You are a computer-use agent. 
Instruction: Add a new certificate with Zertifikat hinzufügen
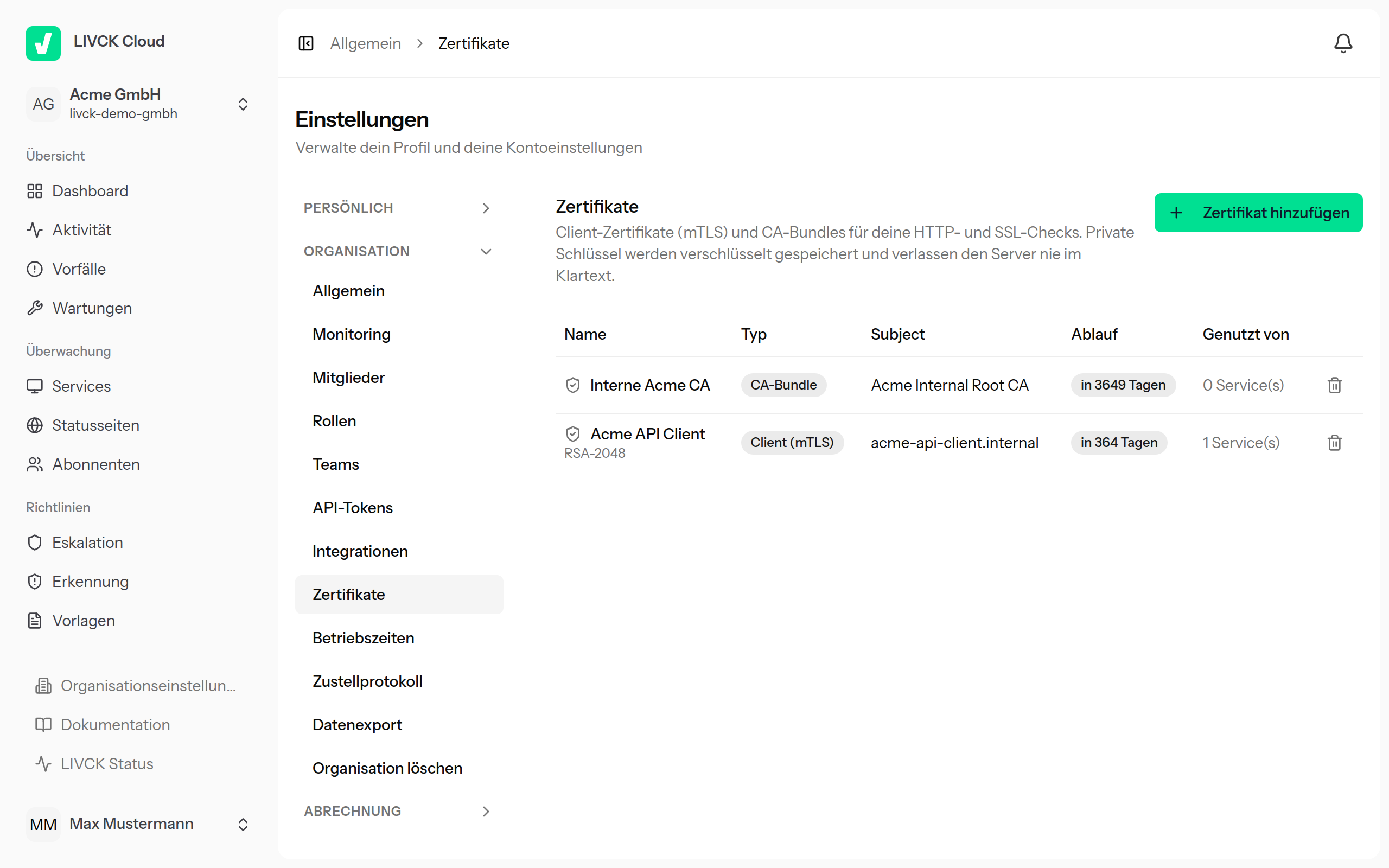1258,213
